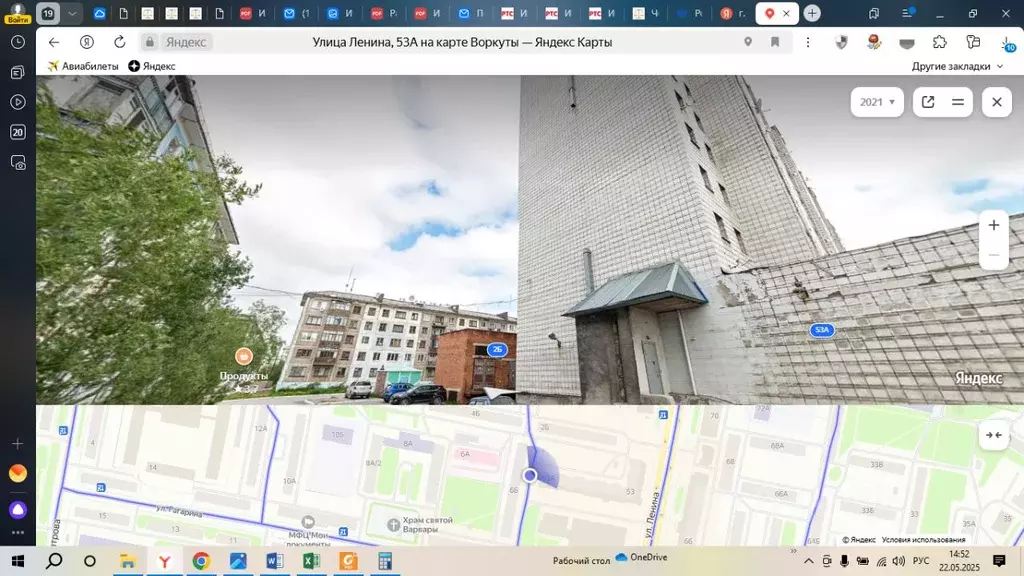Go back with the browser back arrow
1024x576 pixels.
click(54, 42)
